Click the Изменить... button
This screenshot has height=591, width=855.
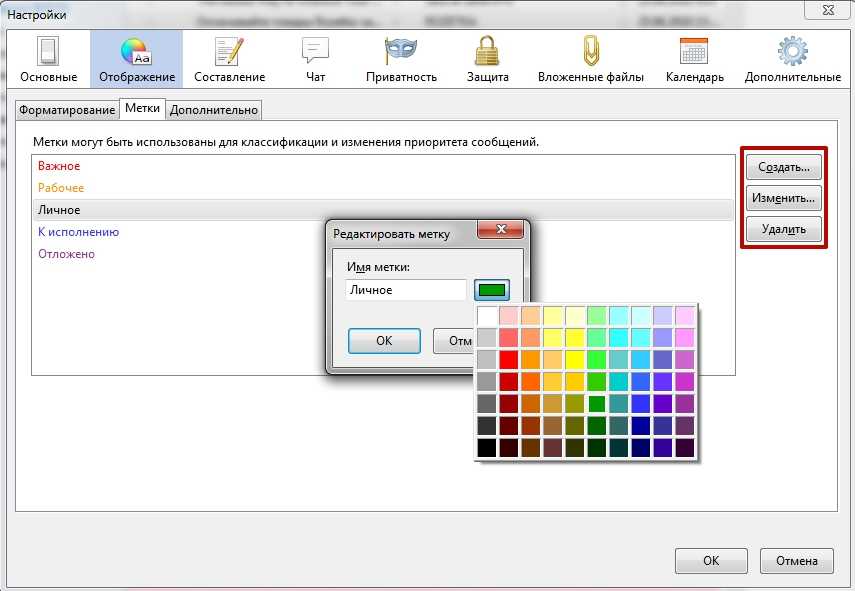(x=784, y=198)
